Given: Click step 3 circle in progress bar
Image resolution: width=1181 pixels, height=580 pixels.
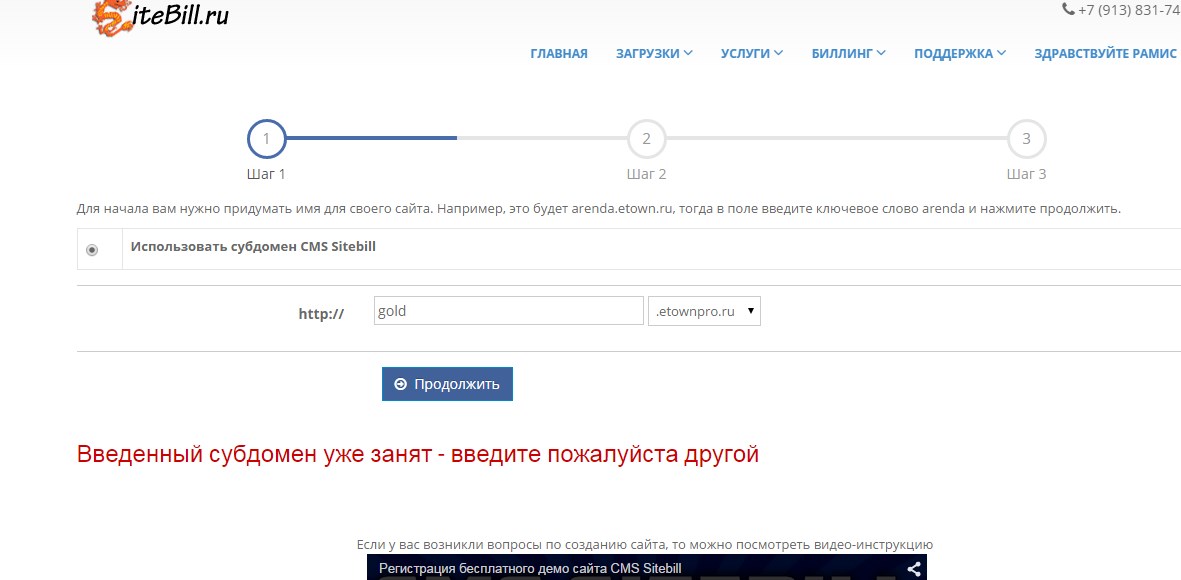Looking at the screenshot, I should coord(1027,139).
